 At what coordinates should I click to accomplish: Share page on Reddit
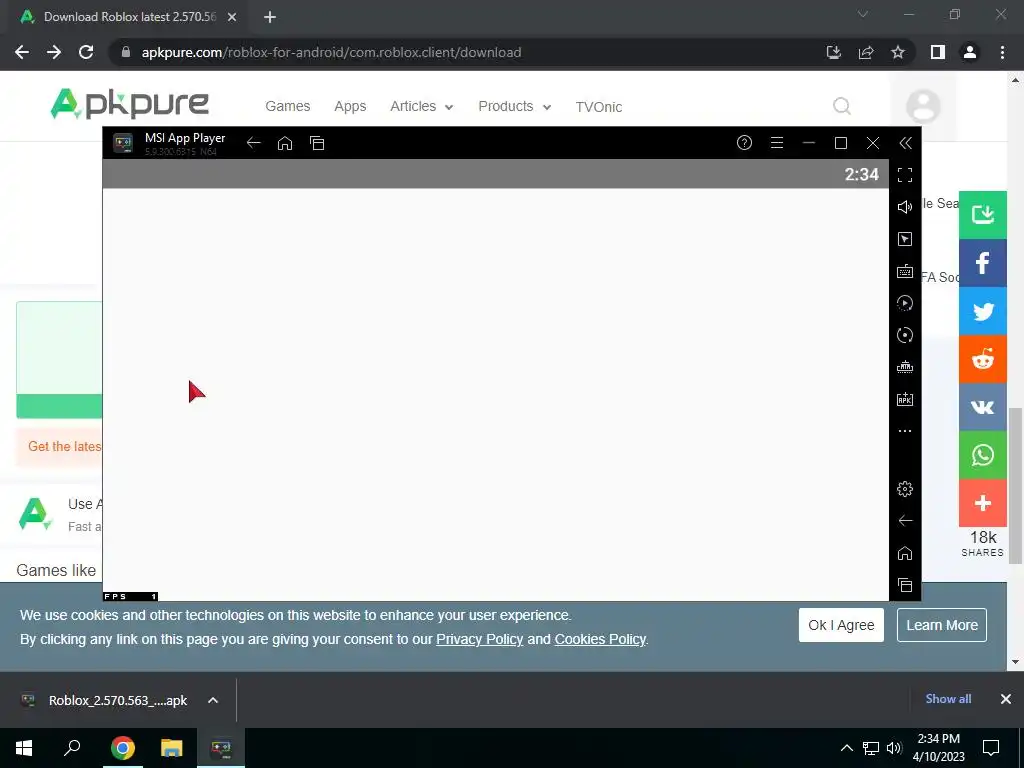983,359
